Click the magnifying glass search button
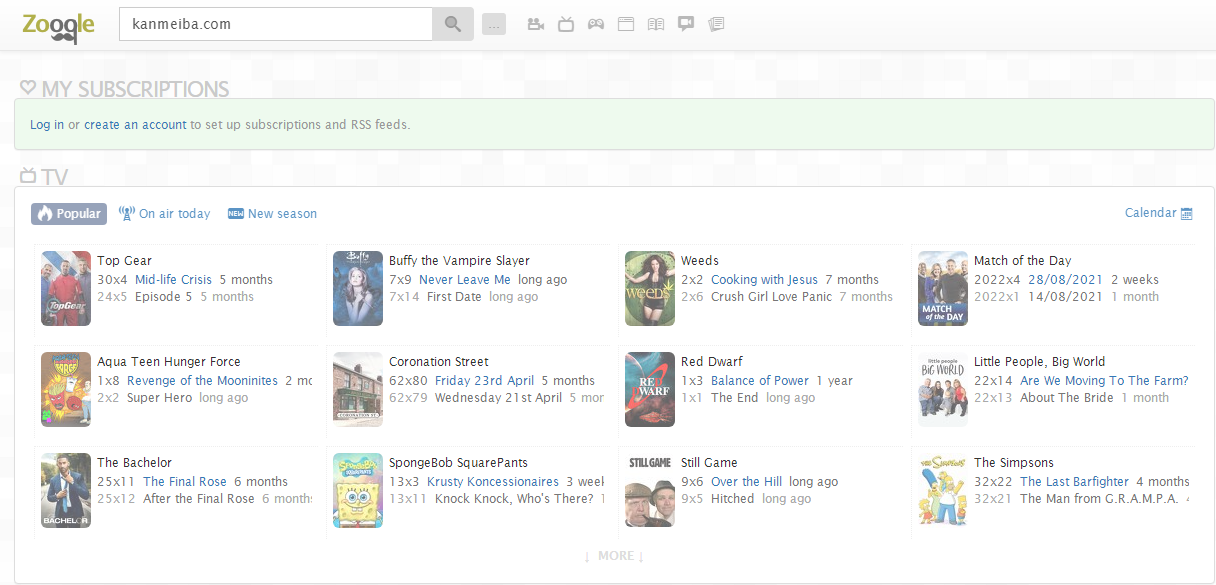Viewport: 1216px width, 585px height. [x=453, y=24]
